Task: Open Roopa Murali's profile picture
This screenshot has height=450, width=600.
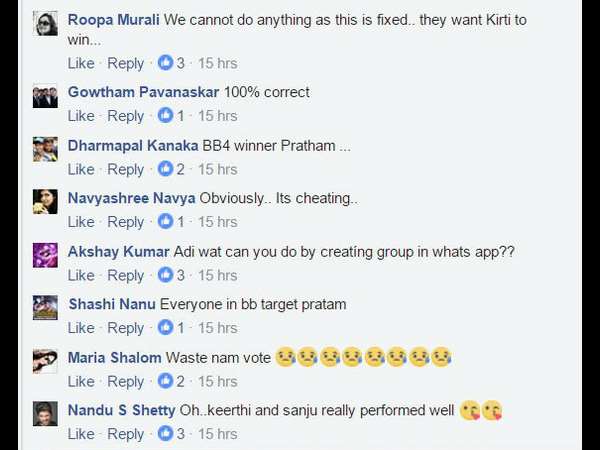Action: point(45,25)
